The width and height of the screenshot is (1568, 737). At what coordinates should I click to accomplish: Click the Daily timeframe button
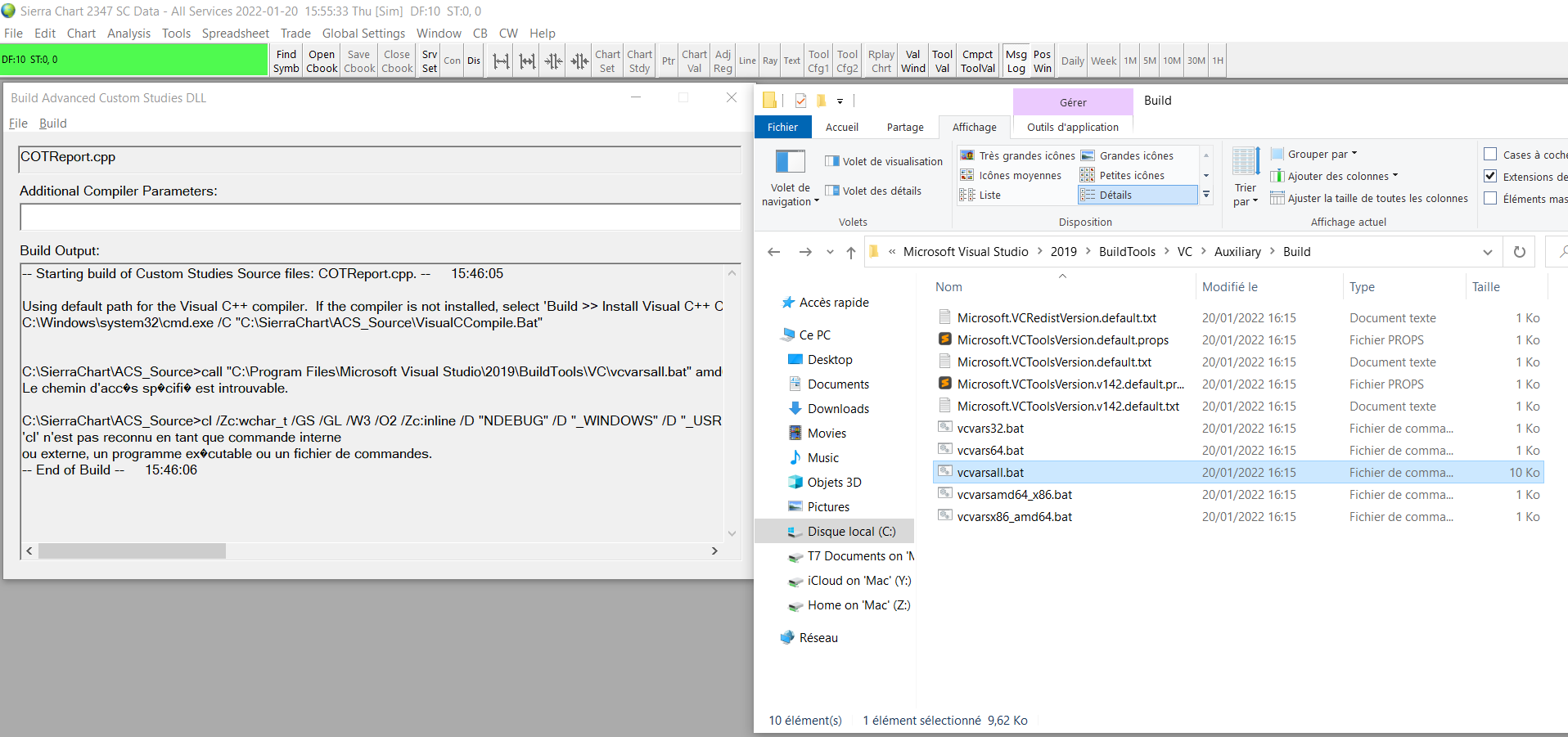1072,61
